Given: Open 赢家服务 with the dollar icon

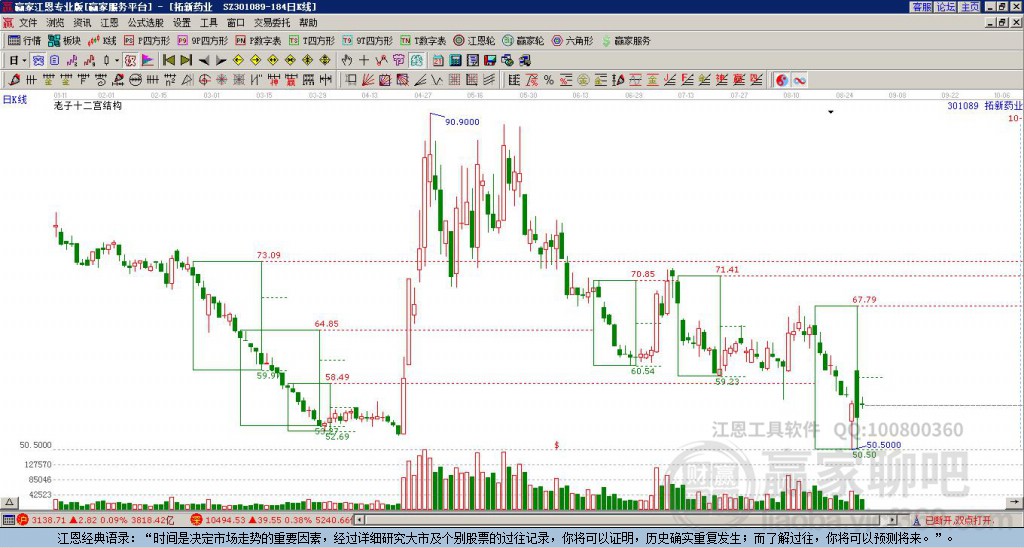Looking at the screenshot, I should 626,40.
